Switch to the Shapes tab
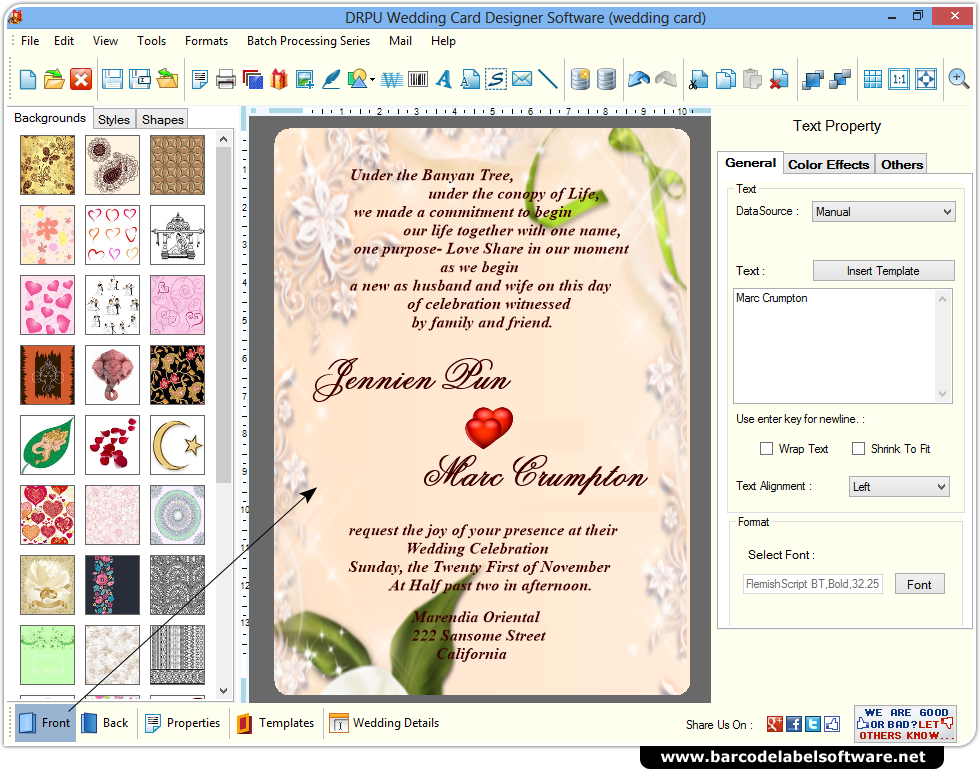980x769 pixels. [162, 119]
